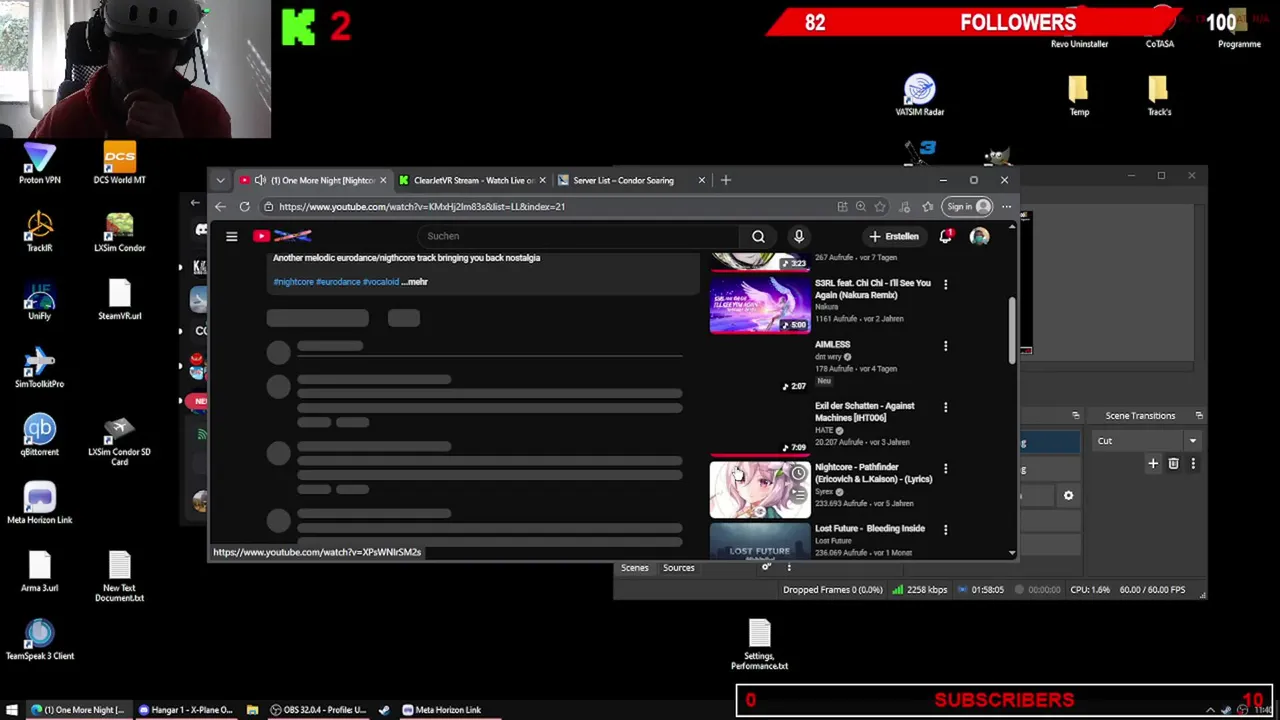
Task: Expand the browser tab search chevron
Action: [x=220, y=180]
